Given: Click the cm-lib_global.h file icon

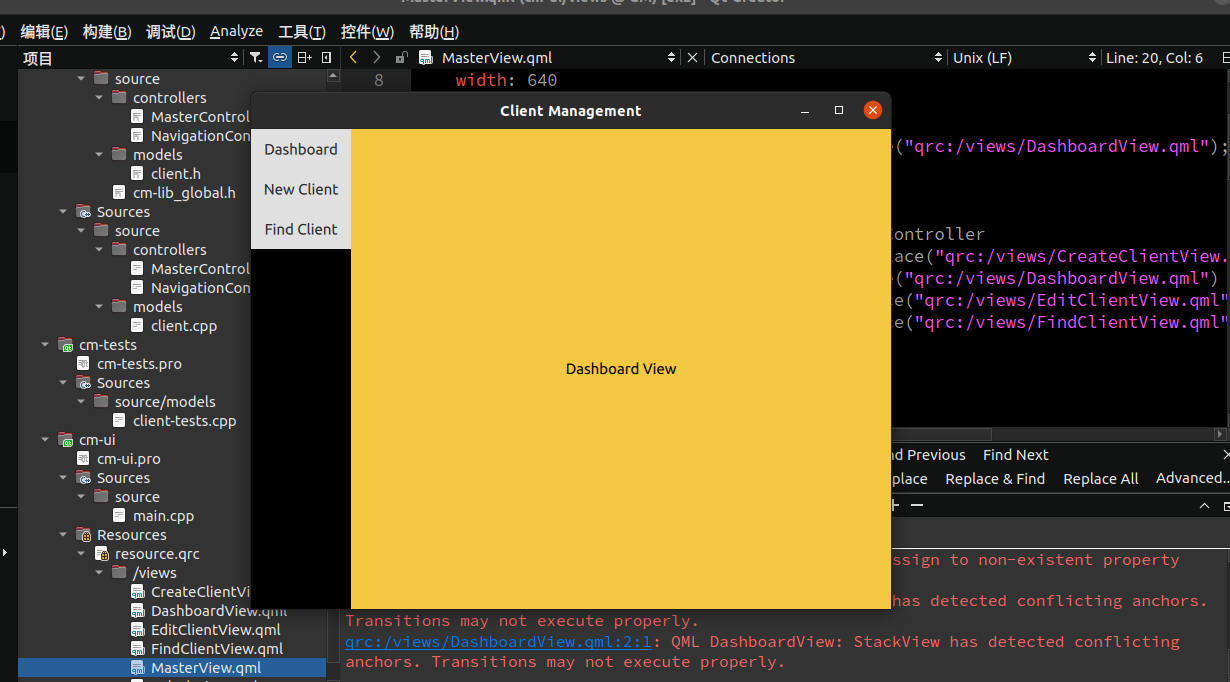Looking at the screenshot, I should coord(120,193).
